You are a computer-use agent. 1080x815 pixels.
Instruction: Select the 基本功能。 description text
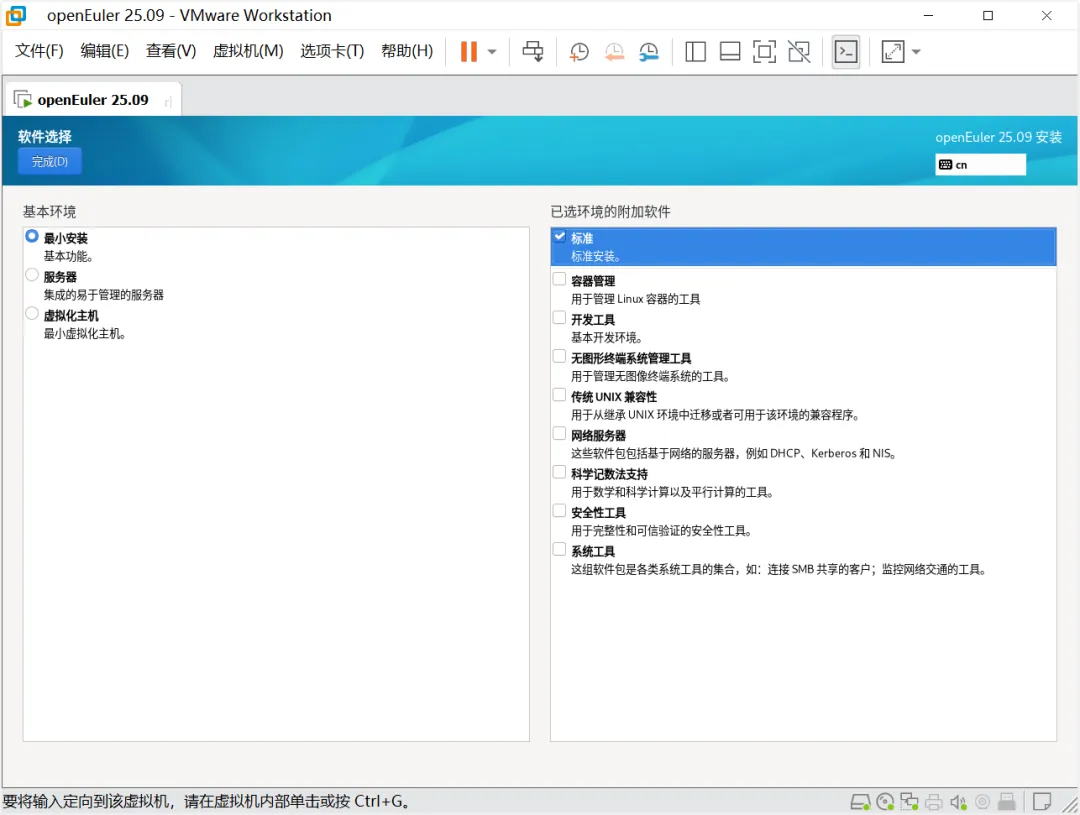[x=68, y=256]
